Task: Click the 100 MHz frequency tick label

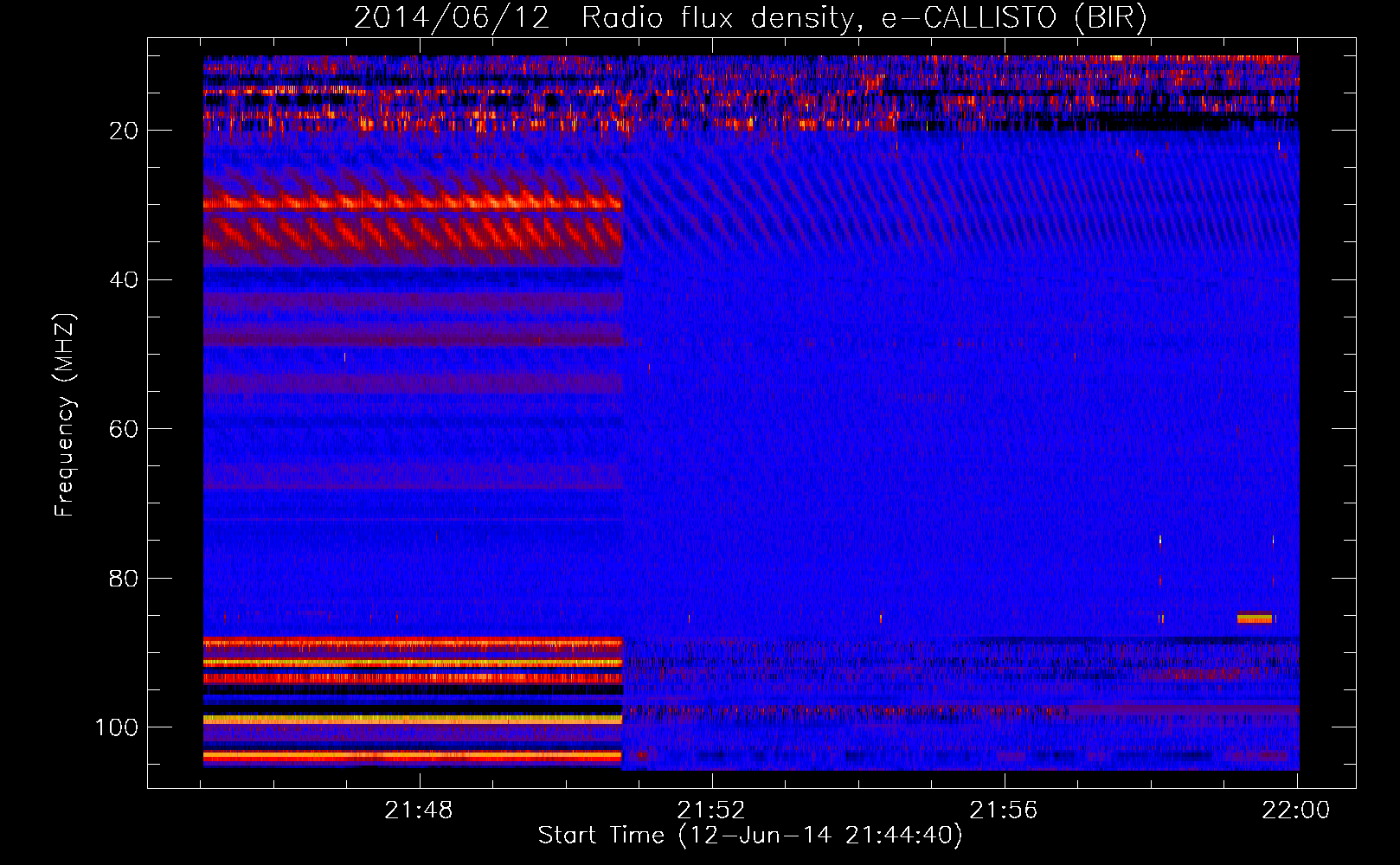Action: 117,727
